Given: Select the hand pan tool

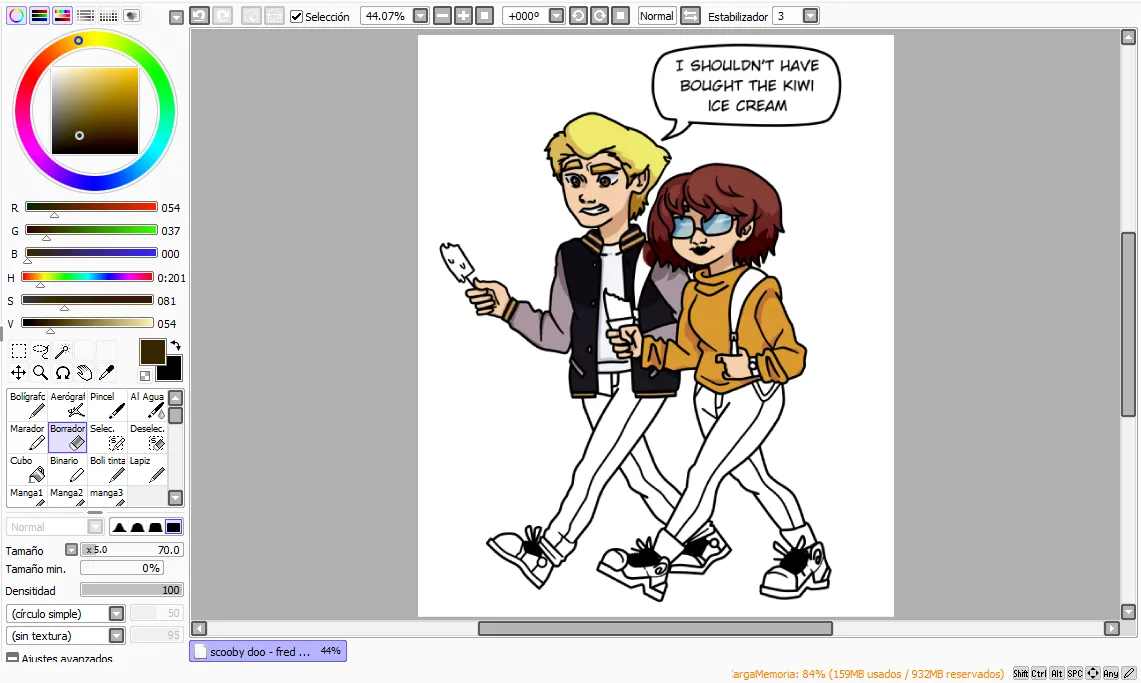Looking at the screenshot, I should pos(84,372).
